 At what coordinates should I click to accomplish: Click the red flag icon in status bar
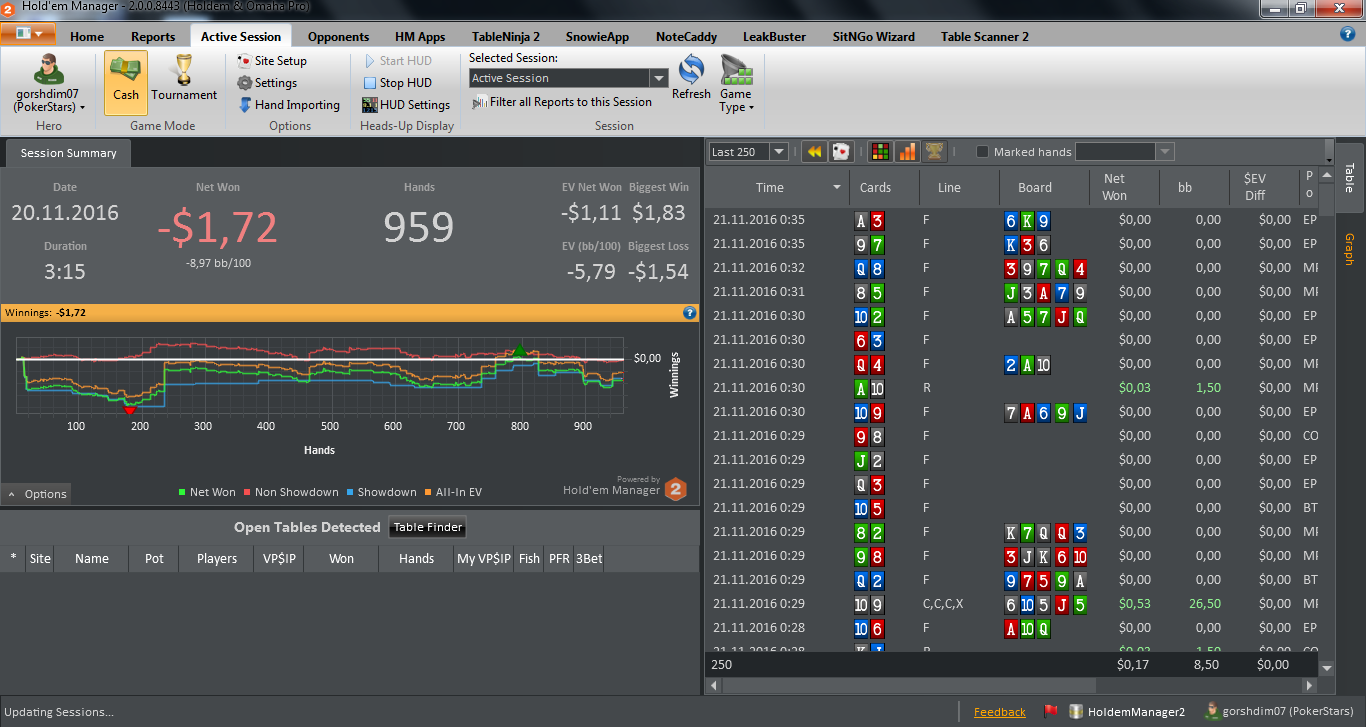point(1051,712)
